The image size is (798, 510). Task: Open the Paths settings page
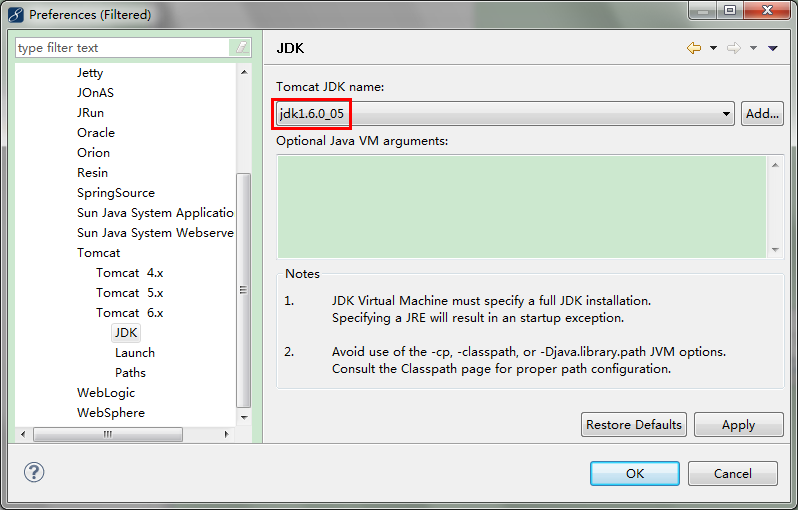click(130, 373)
